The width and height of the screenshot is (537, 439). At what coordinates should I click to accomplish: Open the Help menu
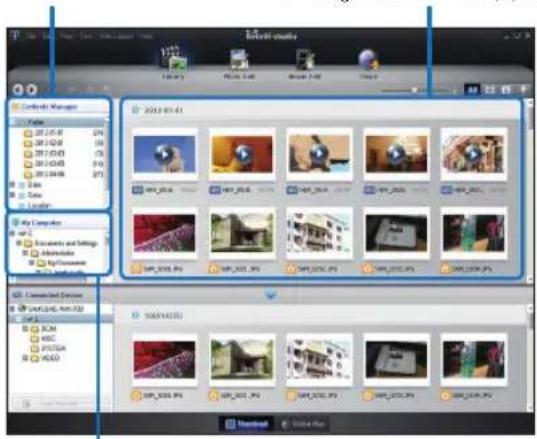click(146, 36)
